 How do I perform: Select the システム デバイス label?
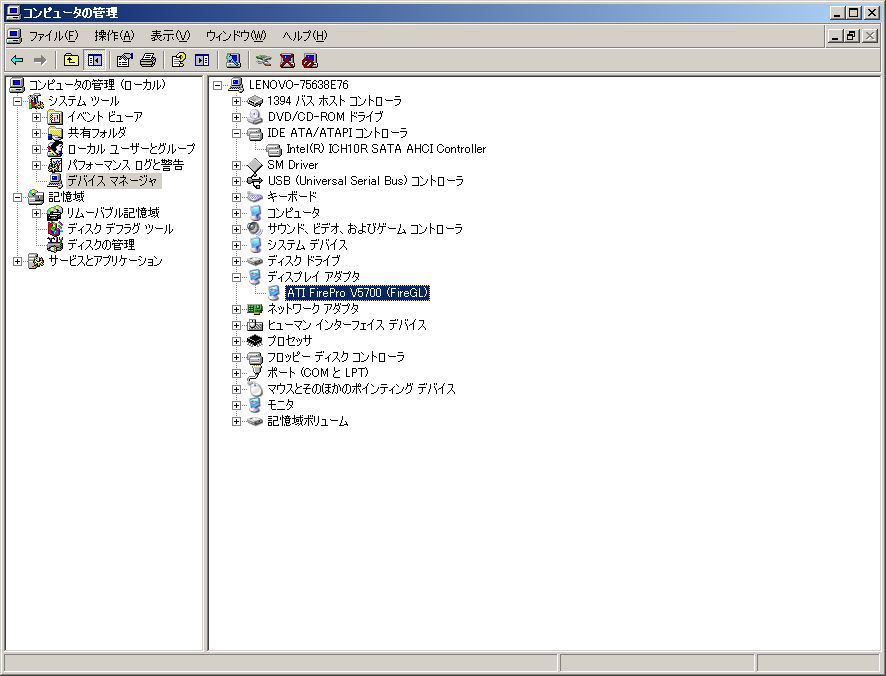point(307,245)
